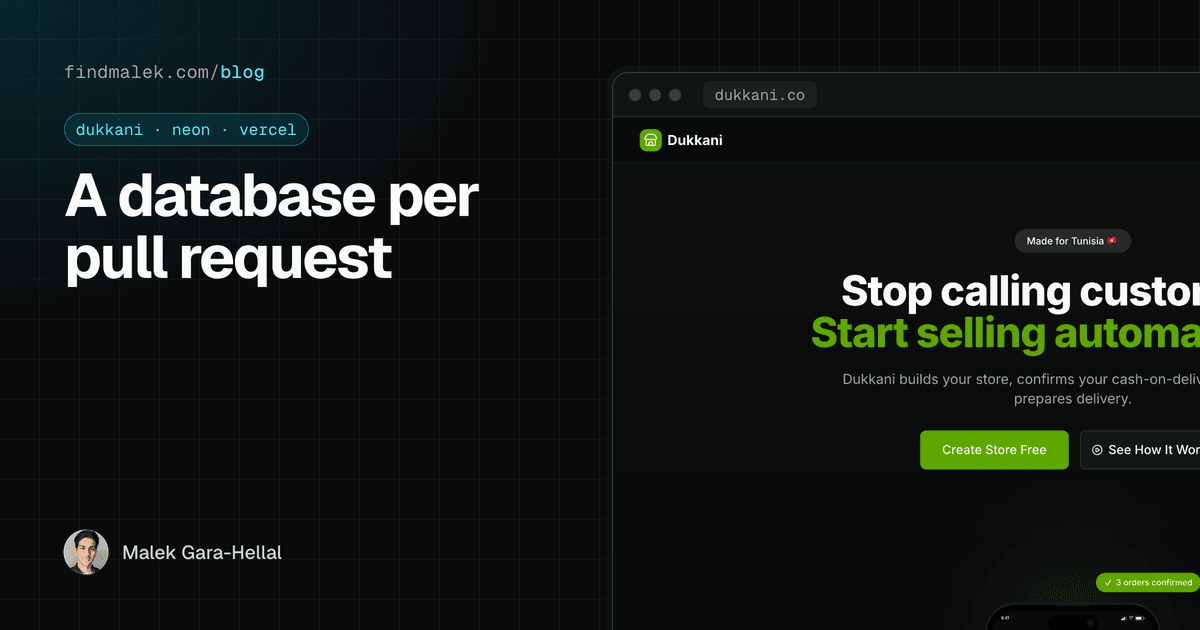This screenshot has width=1200, height=630.
Task: Click the green Start selling automatically heading
Action: [x=1005, y=333]
